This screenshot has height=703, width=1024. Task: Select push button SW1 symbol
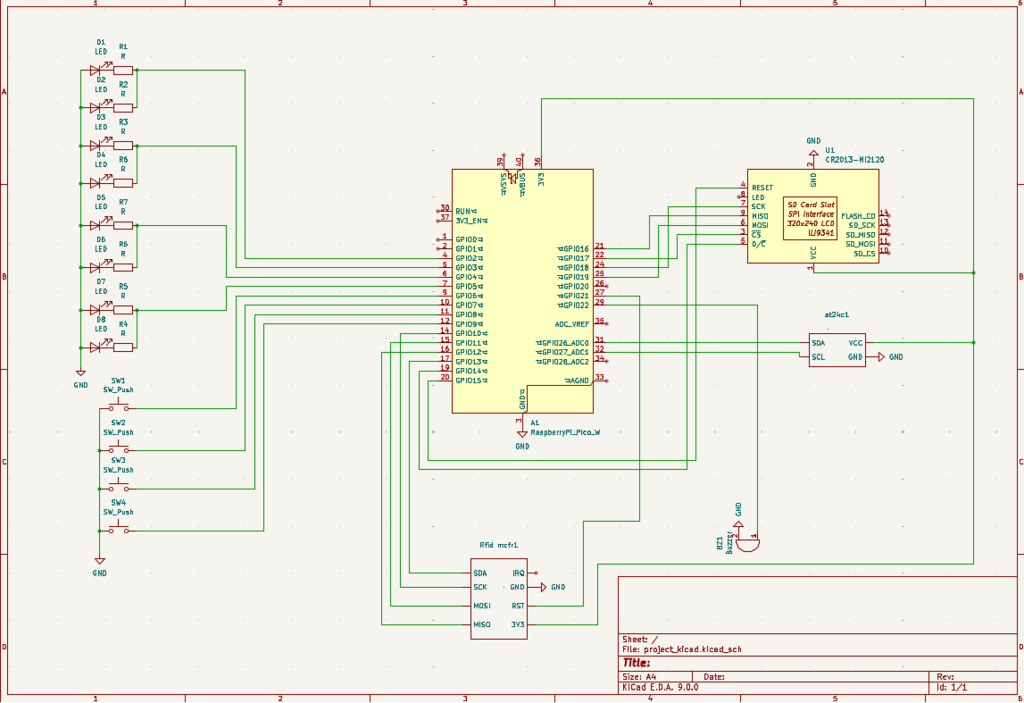(x=118, y=406)
